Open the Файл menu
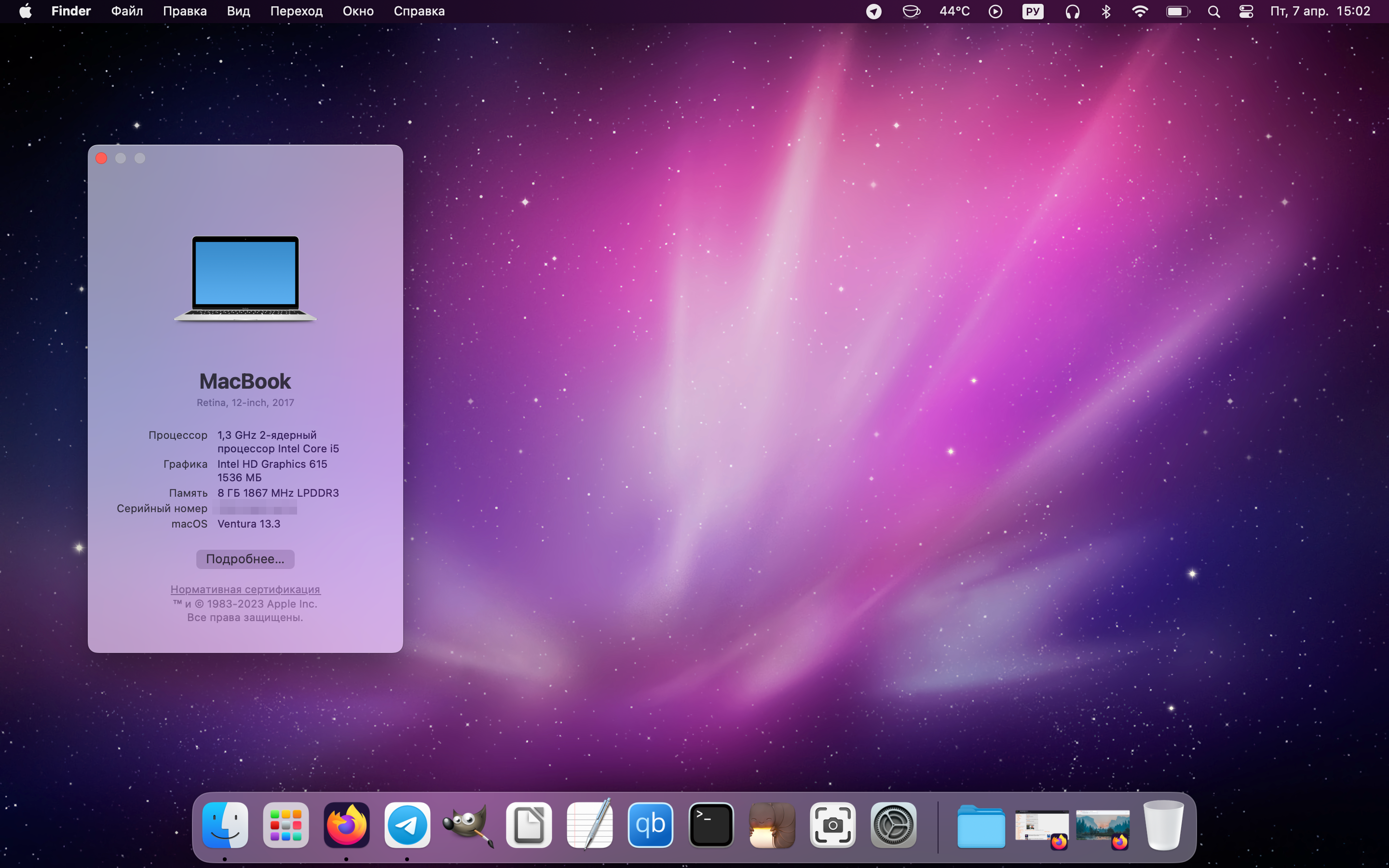 coord(127,11)
